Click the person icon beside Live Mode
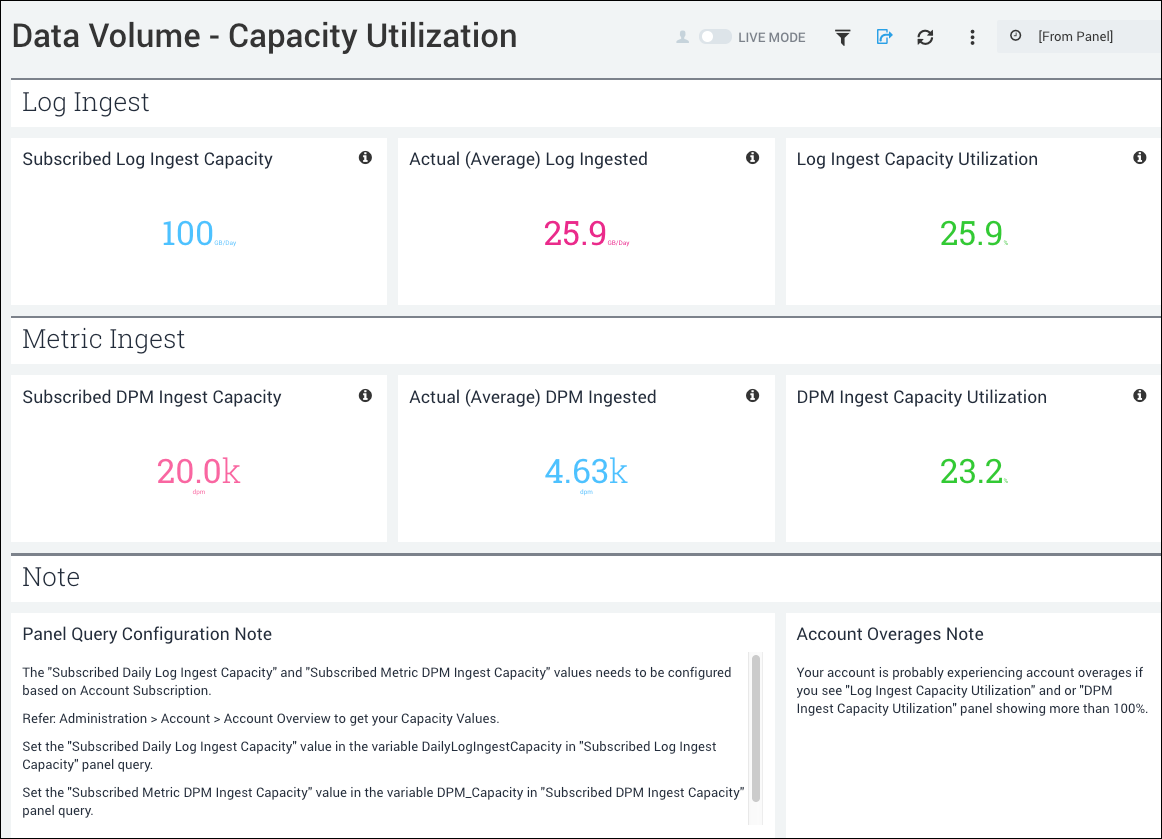1162x839 pixels. (x=682, y=36)
